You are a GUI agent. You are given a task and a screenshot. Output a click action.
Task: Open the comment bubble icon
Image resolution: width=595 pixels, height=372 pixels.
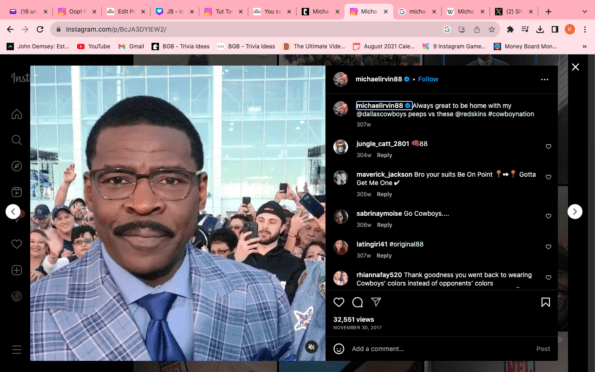[x=357, y=302]
